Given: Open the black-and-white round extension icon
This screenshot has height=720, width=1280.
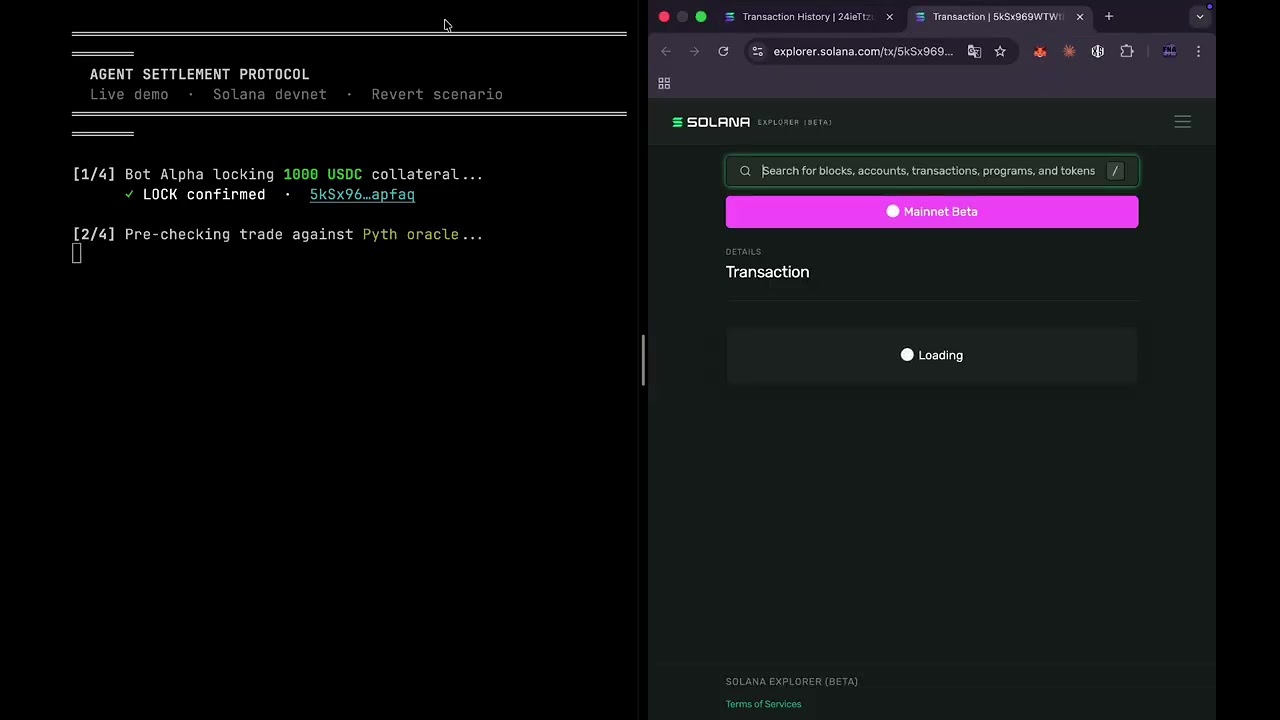Looking at the screenshot, I should point(1098,51).
